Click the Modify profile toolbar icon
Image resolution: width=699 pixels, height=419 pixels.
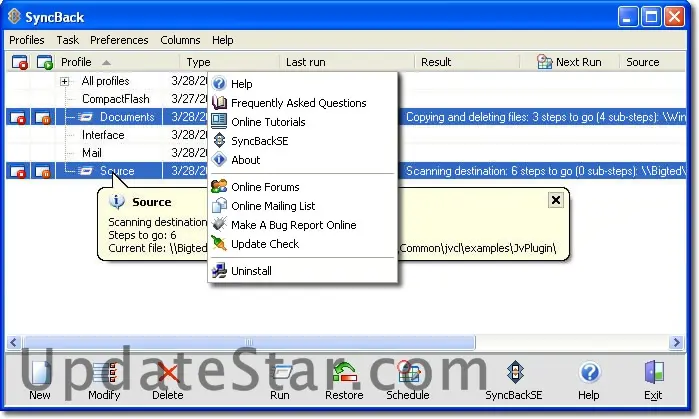(105, 373)
